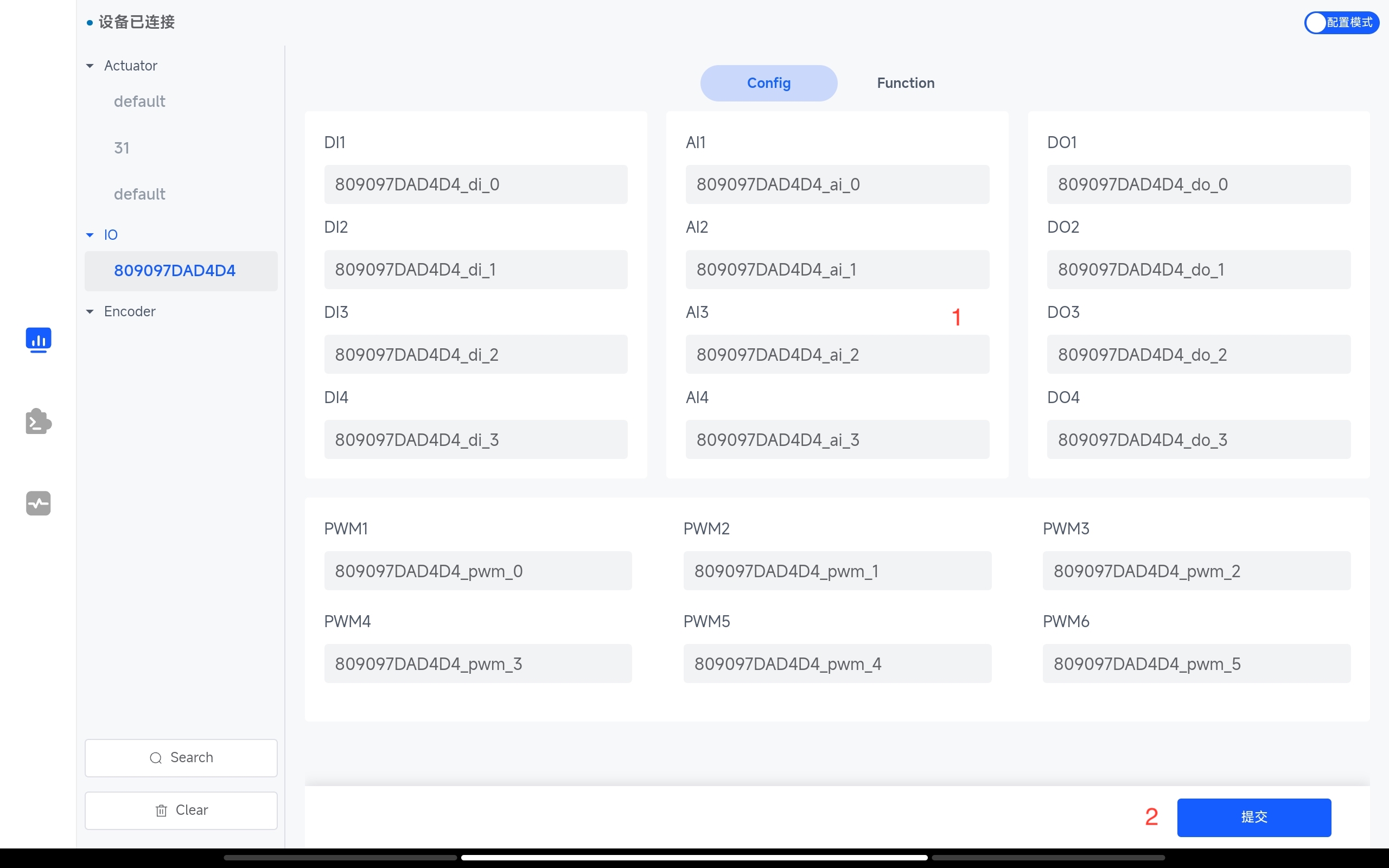Viewport: 1389px width, 868px height.
Task: Click the DO2 input field
Action: pyautogui.click(x=1199, y=269)
